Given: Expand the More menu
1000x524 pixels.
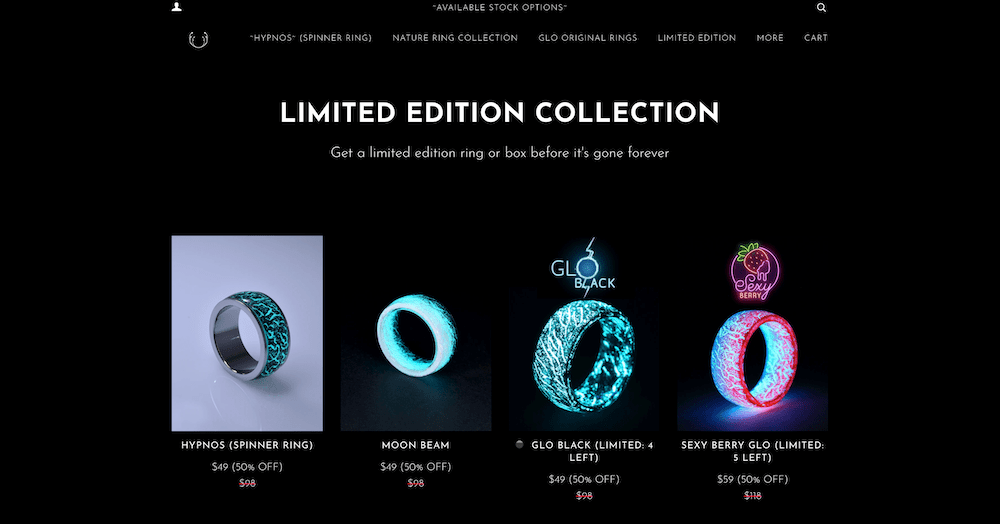Looking at the screenshot, I should tap(770, 38).
